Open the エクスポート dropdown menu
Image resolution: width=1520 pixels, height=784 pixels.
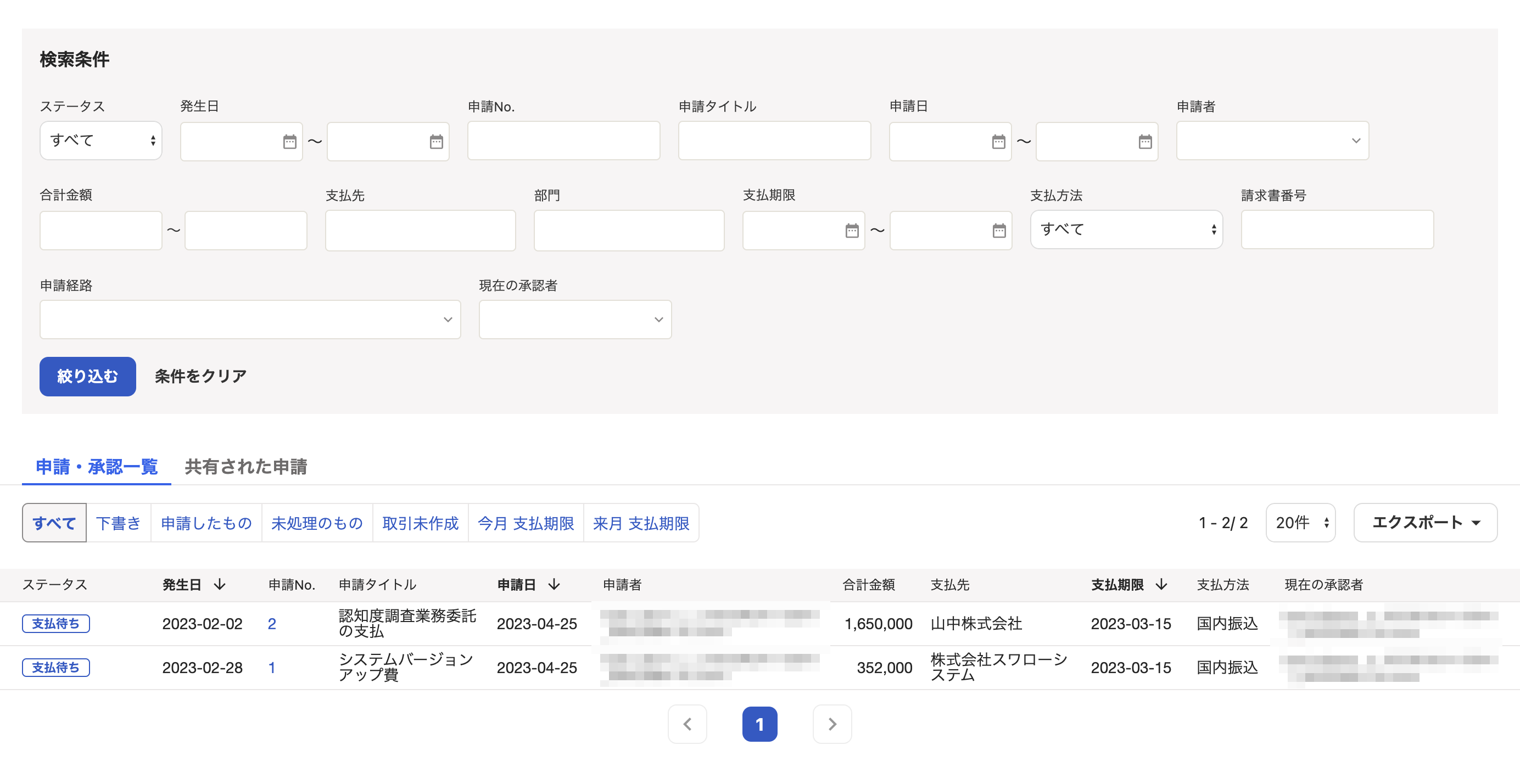point(1425,523)
